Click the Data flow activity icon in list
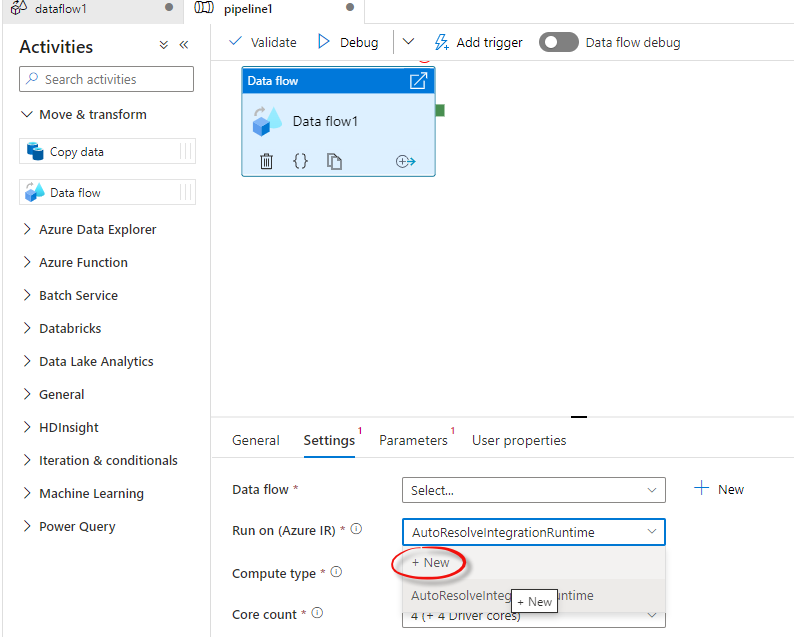 tap(34, 192)
